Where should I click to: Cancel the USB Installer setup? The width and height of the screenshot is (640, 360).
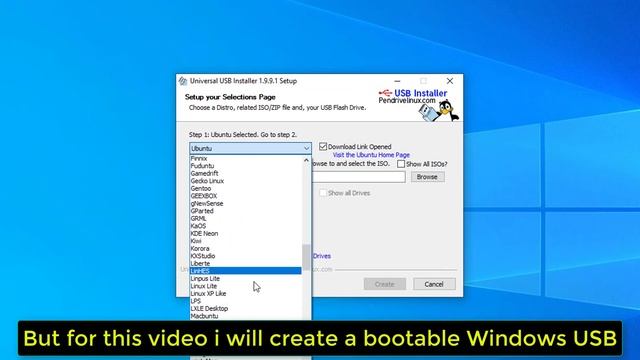click(434, 284)
